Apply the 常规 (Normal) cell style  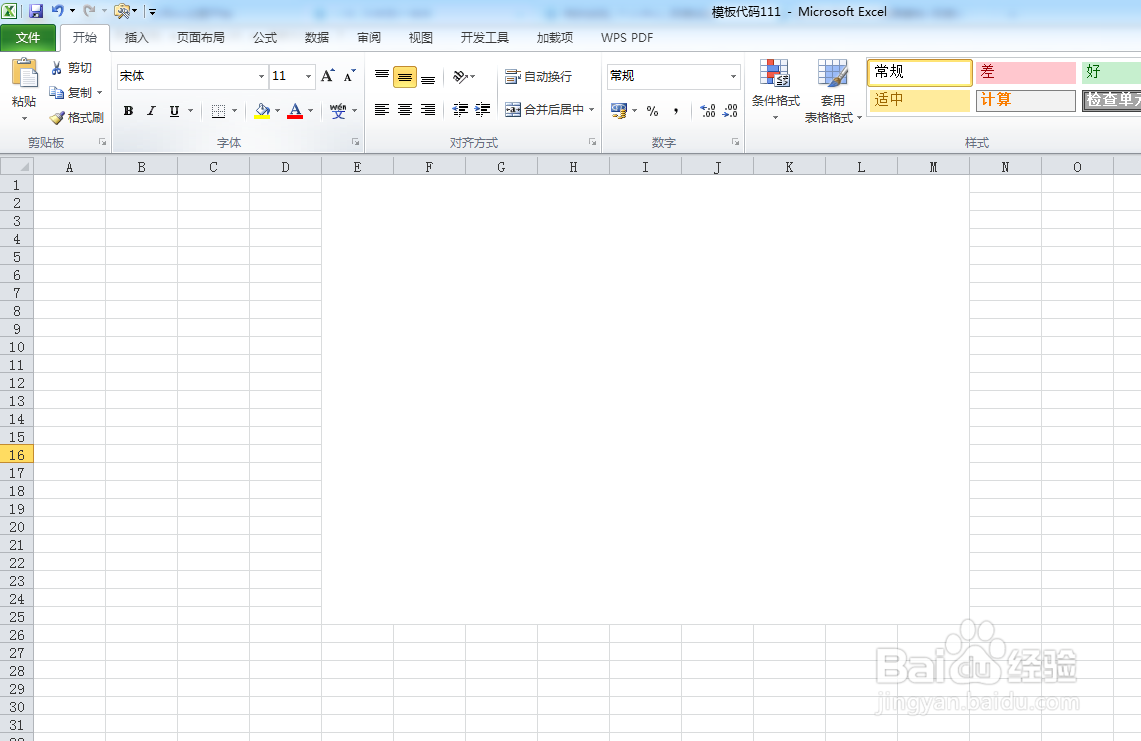coord(920,72)
